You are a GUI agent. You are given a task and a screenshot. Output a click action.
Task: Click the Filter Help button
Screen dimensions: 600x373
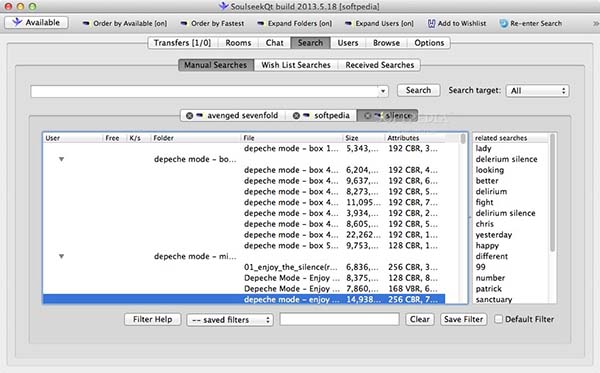pyautogui.click(x=152, y=319)
